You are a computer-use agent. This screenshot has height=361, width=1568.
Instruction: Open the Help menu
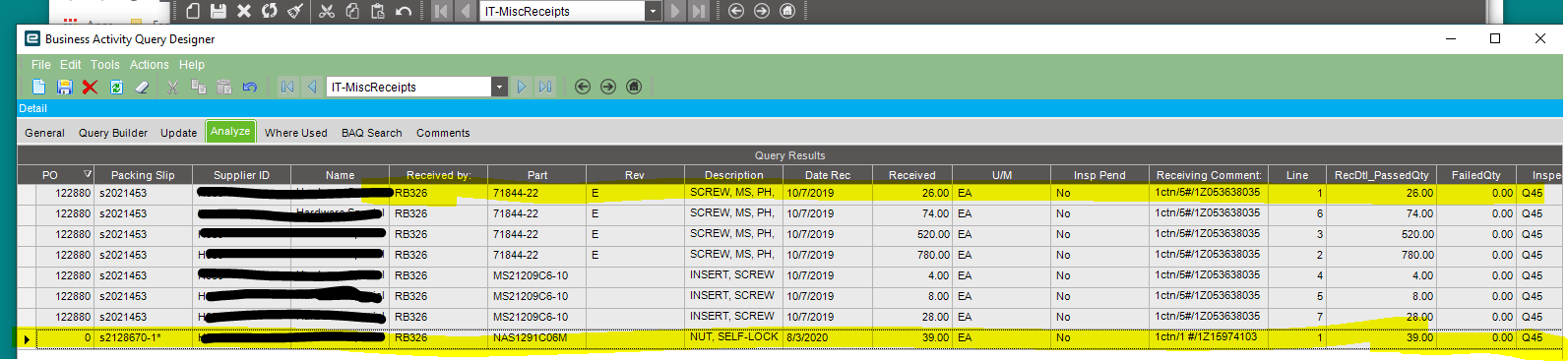pyautogui.click(x=192, y=65)
